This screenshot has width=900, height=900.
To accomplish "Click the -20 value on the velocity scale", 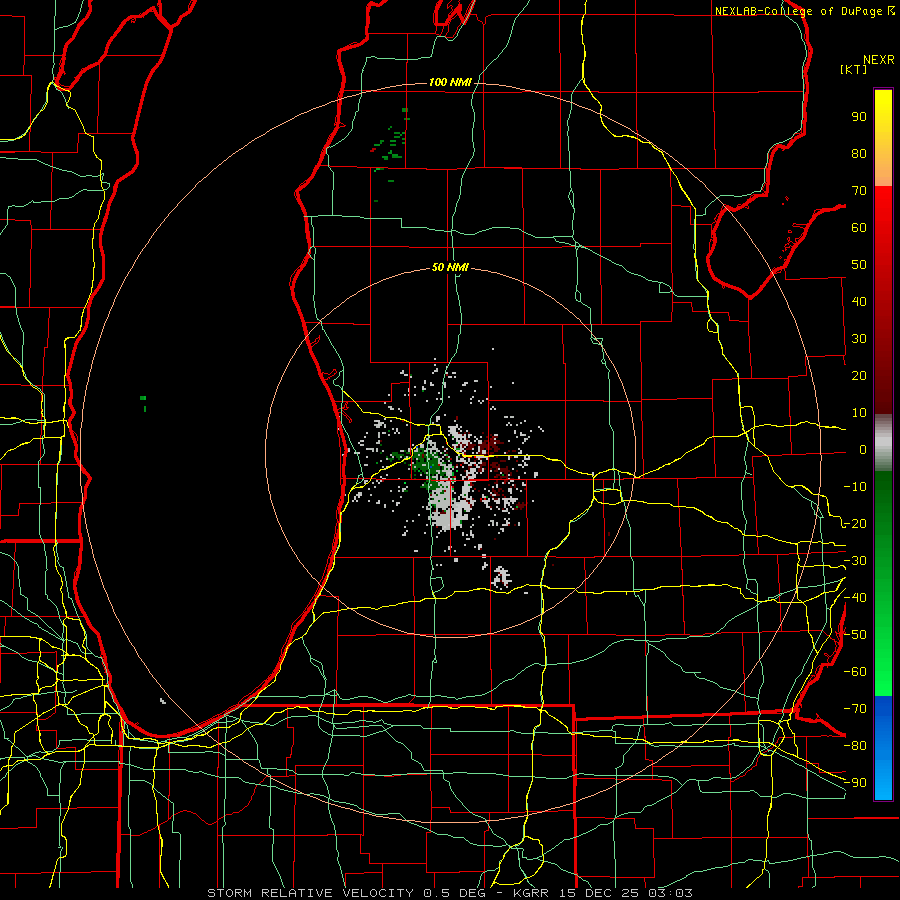I will pos(855,523).
